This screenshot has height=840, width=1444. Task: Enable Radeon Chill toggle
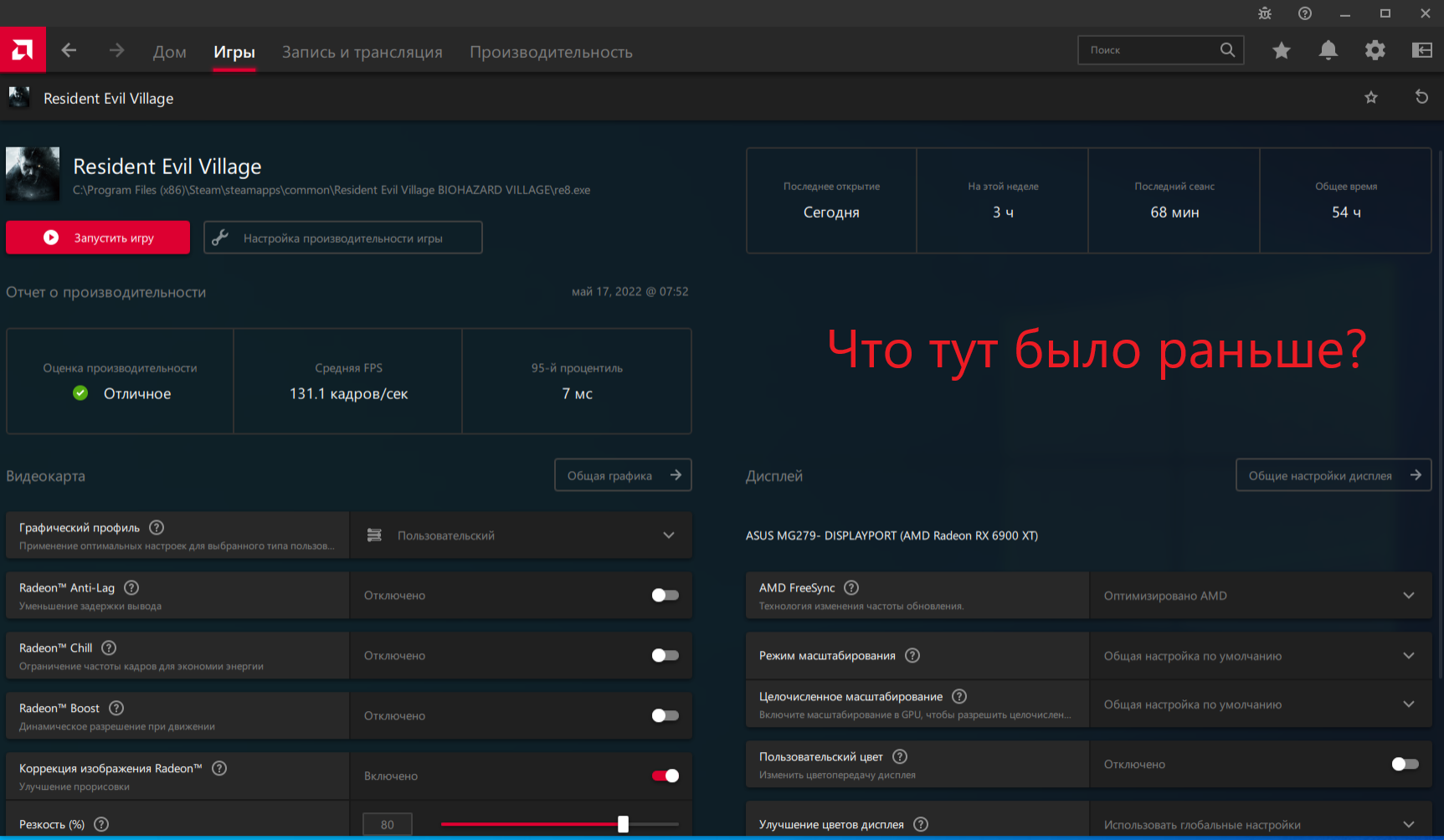pos(665,655)
